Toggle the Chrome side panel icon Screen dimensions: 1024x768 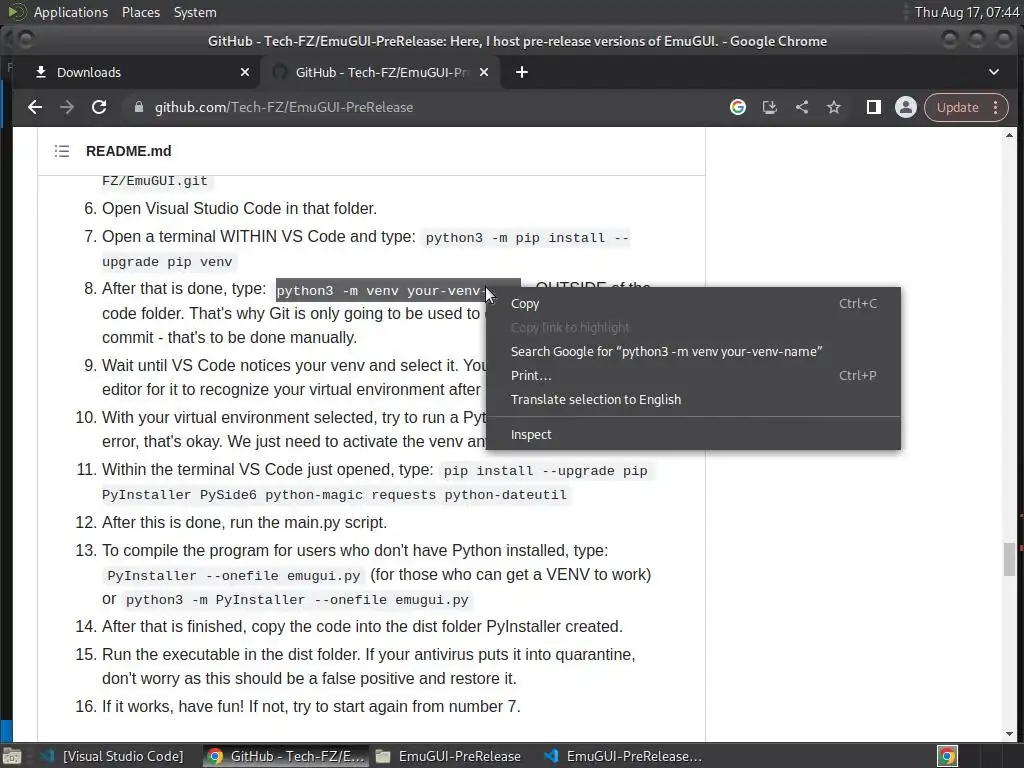click(874, 107)
